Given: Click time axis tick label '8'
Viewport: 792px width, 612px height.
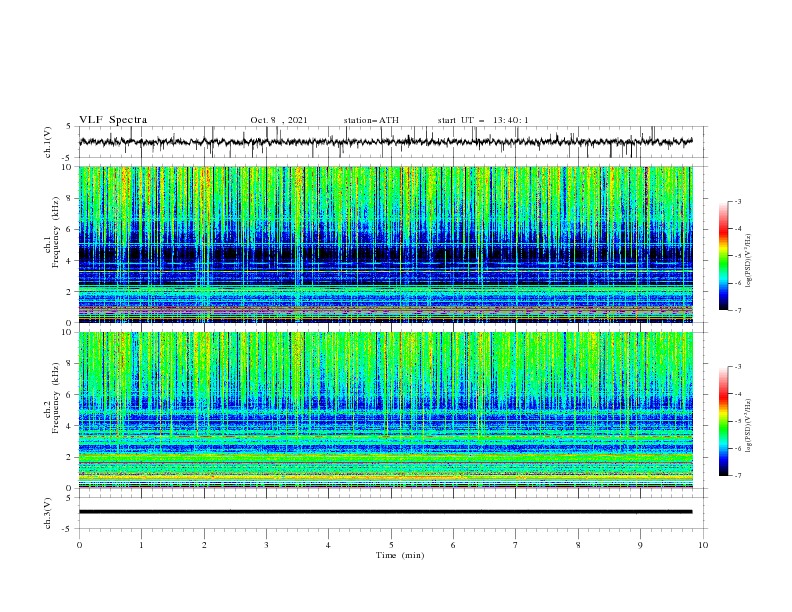Looking at the screenshot, I should (578, 545).
